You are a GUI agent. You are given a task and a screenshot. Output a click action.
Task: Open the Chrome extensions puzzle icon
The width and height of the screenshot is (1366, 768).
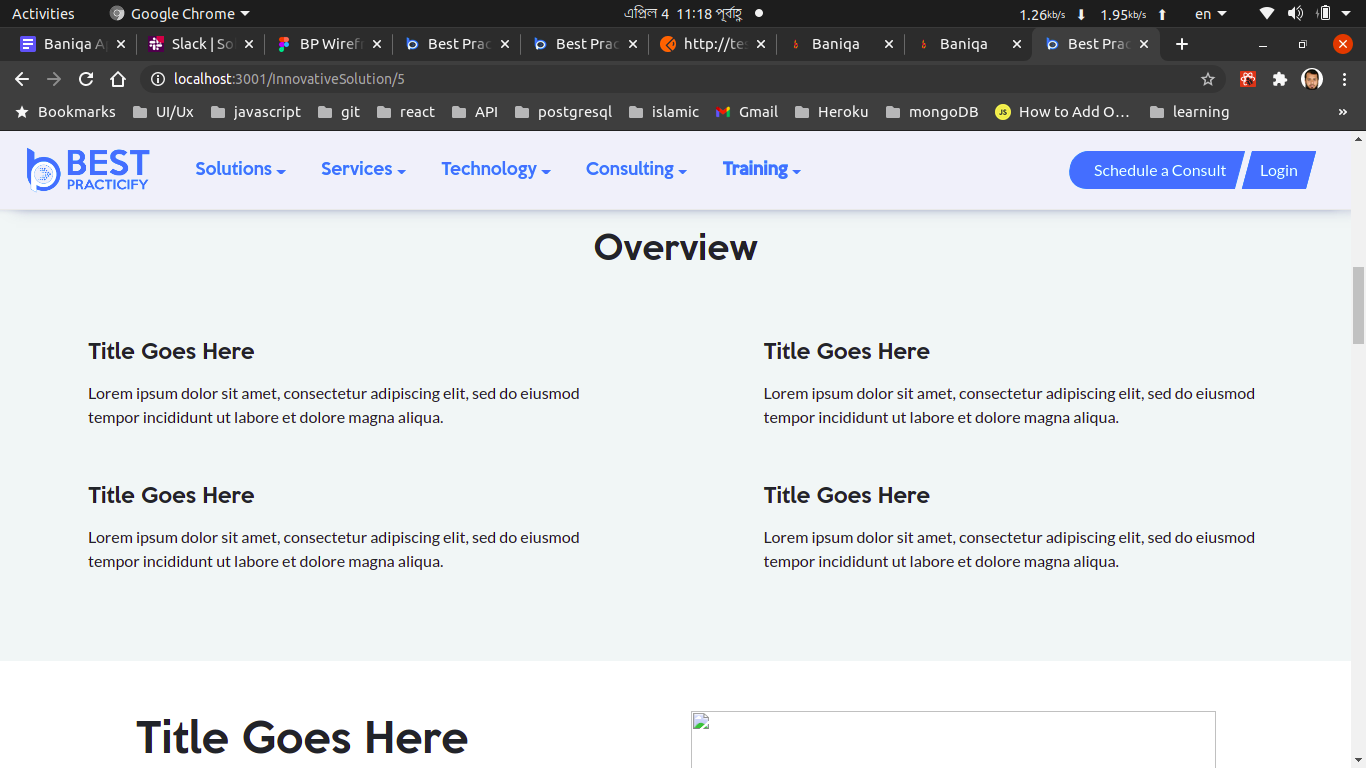[x=1279, y=79]
